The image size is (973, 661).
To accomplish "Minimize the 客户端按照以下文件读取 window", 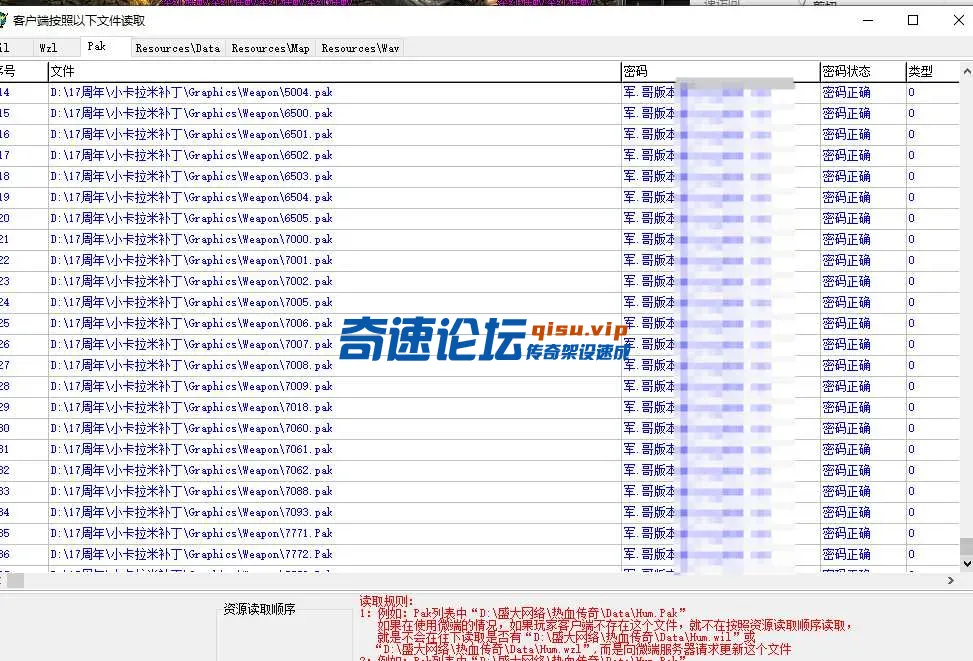I will coord(868,20).
